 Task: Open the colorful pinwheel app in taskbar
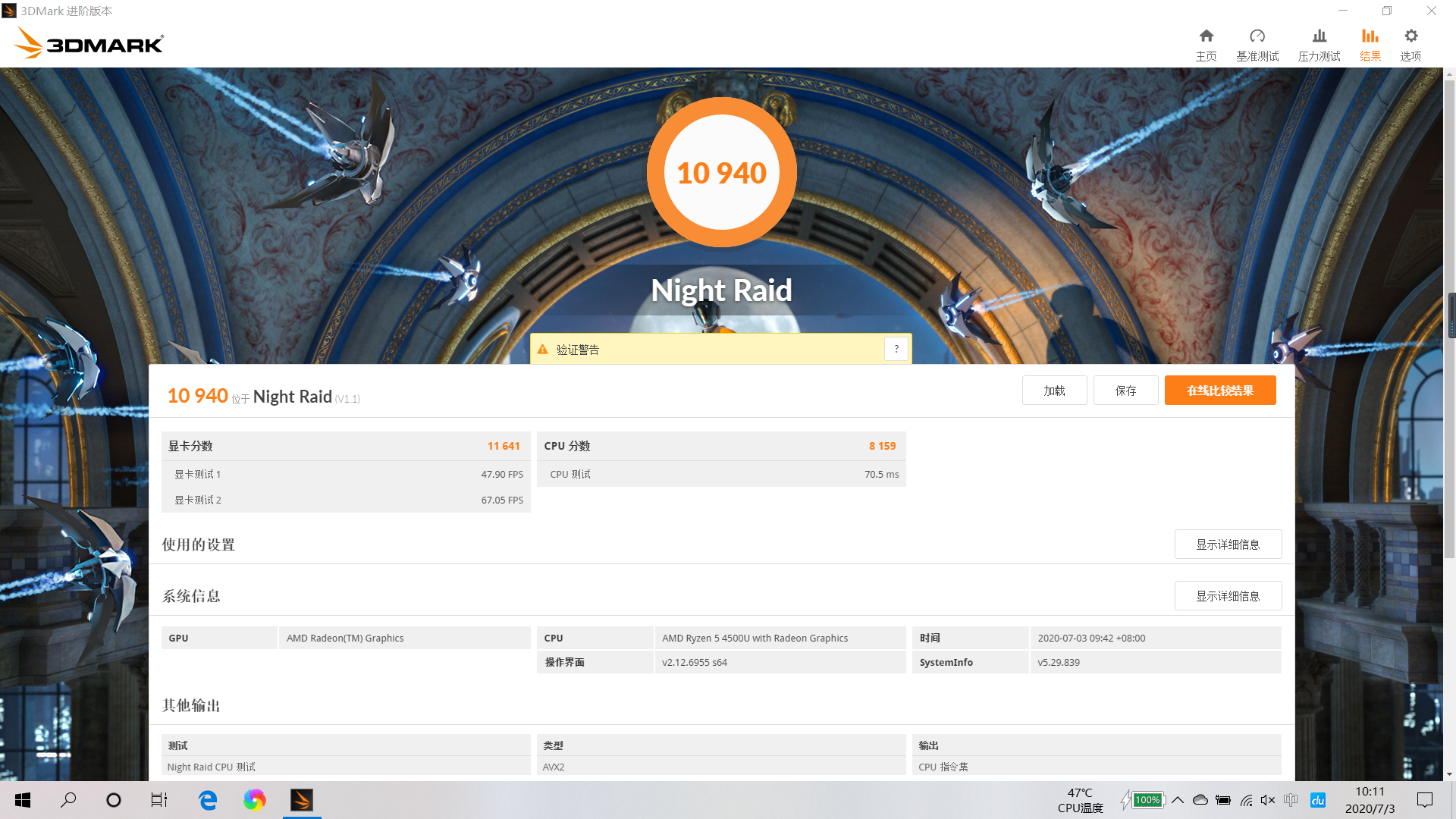(255, 800)
